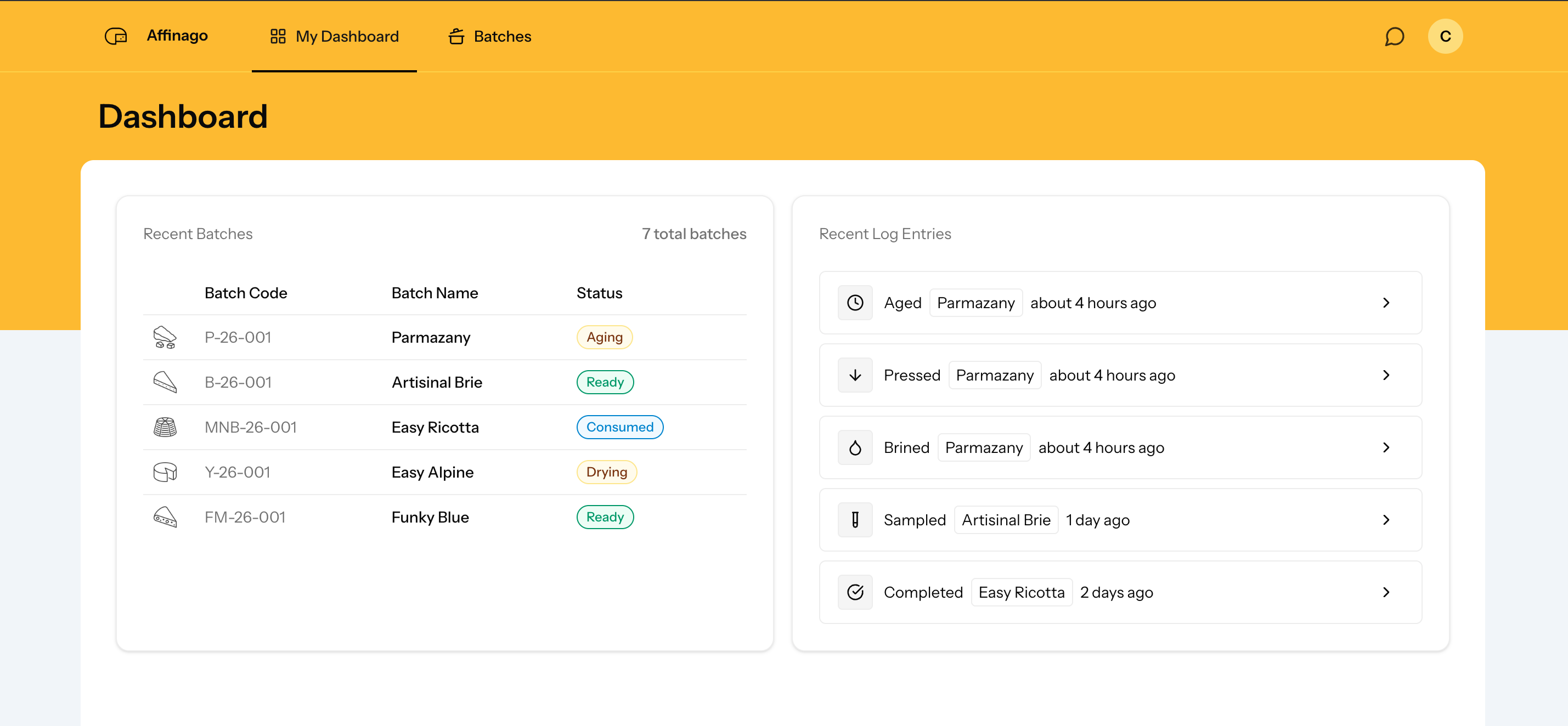Open the profile avatar marked C

click(1445, 36)
